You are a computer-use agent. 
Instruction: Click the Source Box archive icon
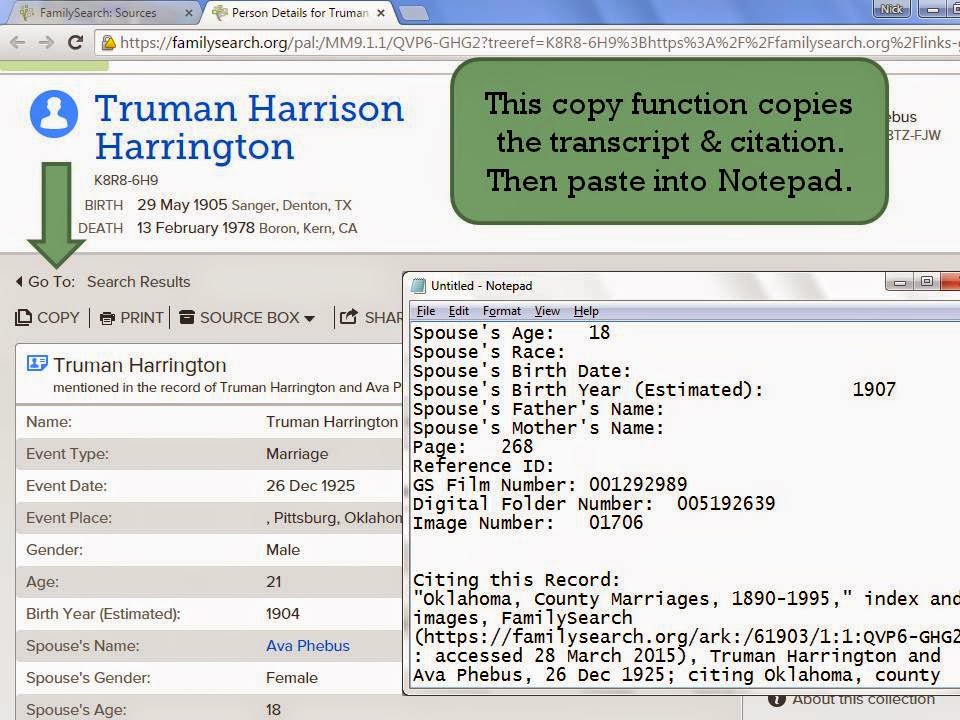point(187,317)
